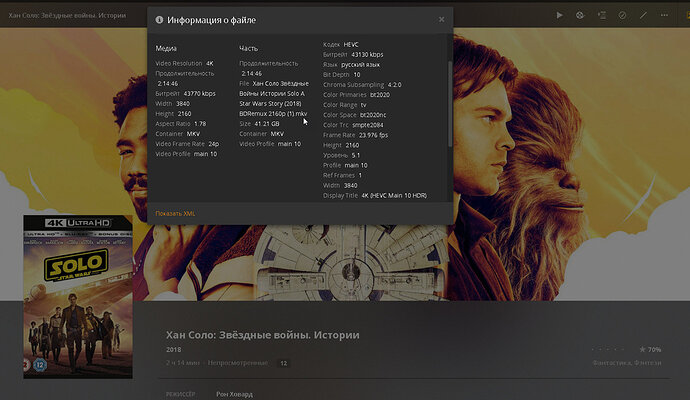The height and width of the screenshot is (400, 690).
Task: Open the Показать XML link
Action: click(175, 213)
